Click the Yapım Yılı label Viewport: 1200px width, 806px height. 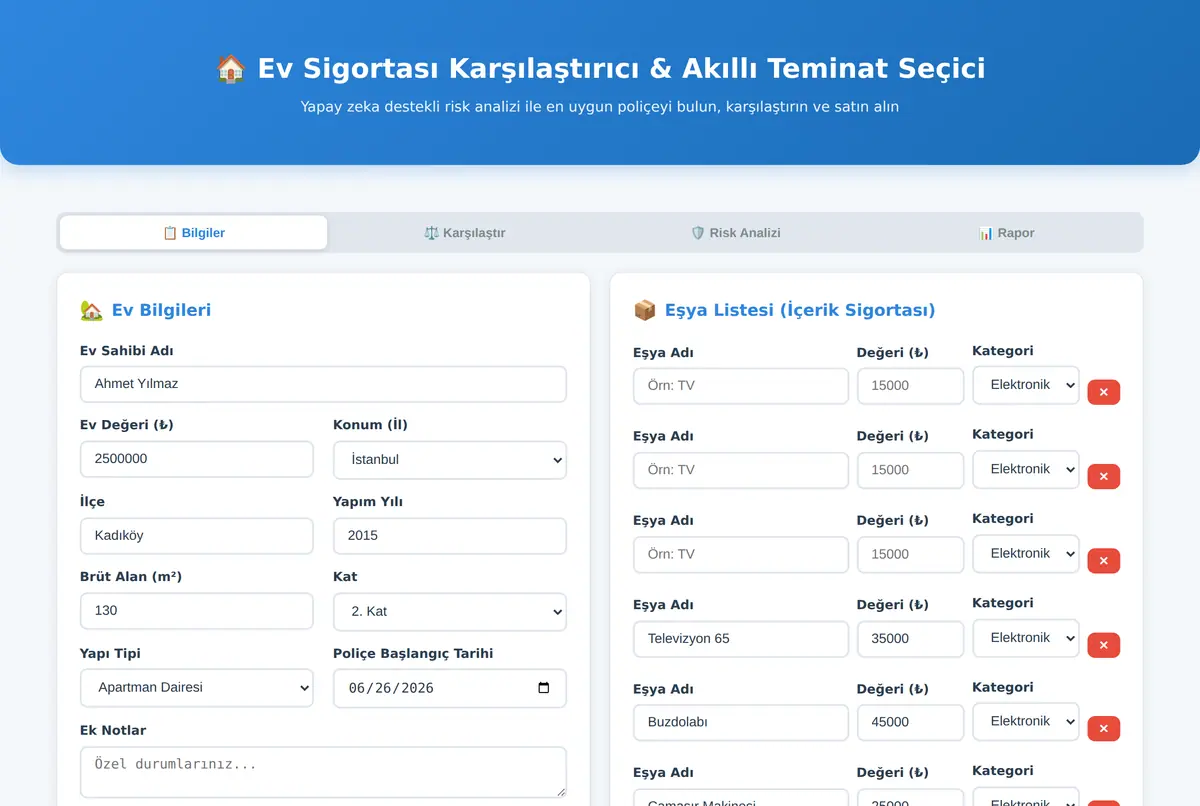point(368,501)
